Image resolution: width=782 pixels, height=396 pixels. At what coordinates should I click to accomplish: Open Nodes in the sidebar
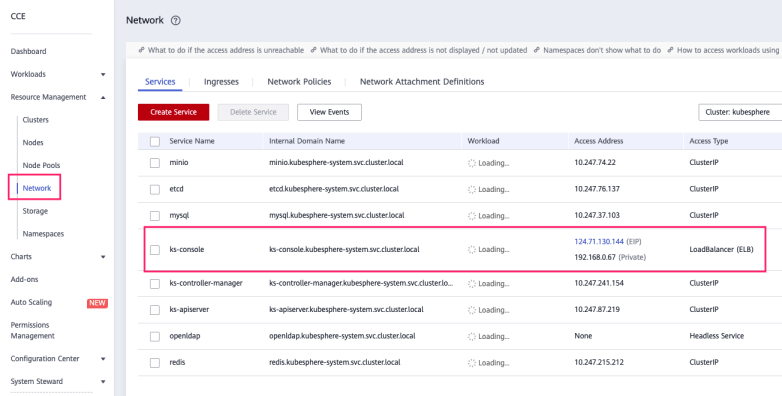coord(33,143)
